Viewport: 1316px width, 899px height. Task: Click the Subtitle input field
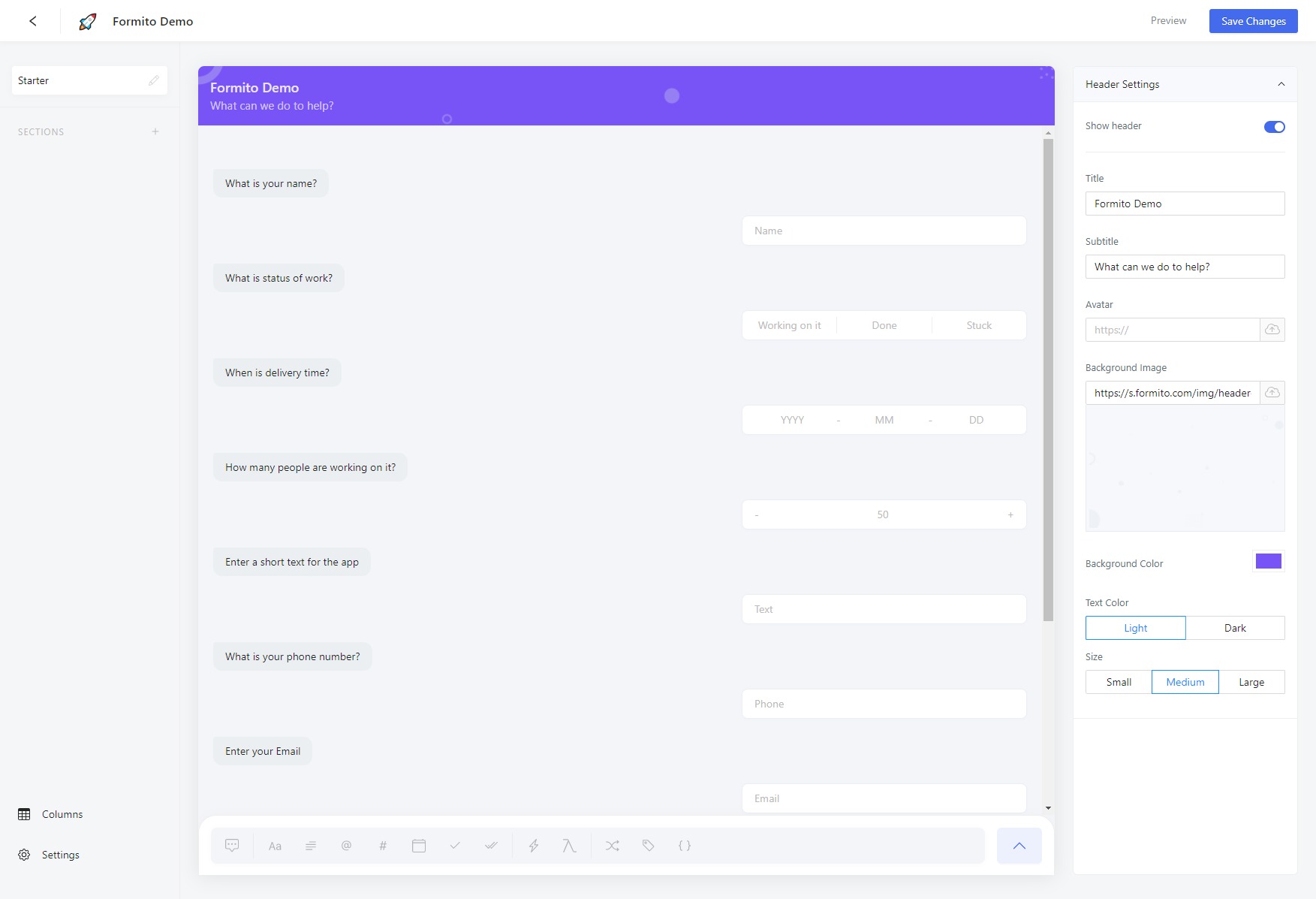pos(1185,267)
